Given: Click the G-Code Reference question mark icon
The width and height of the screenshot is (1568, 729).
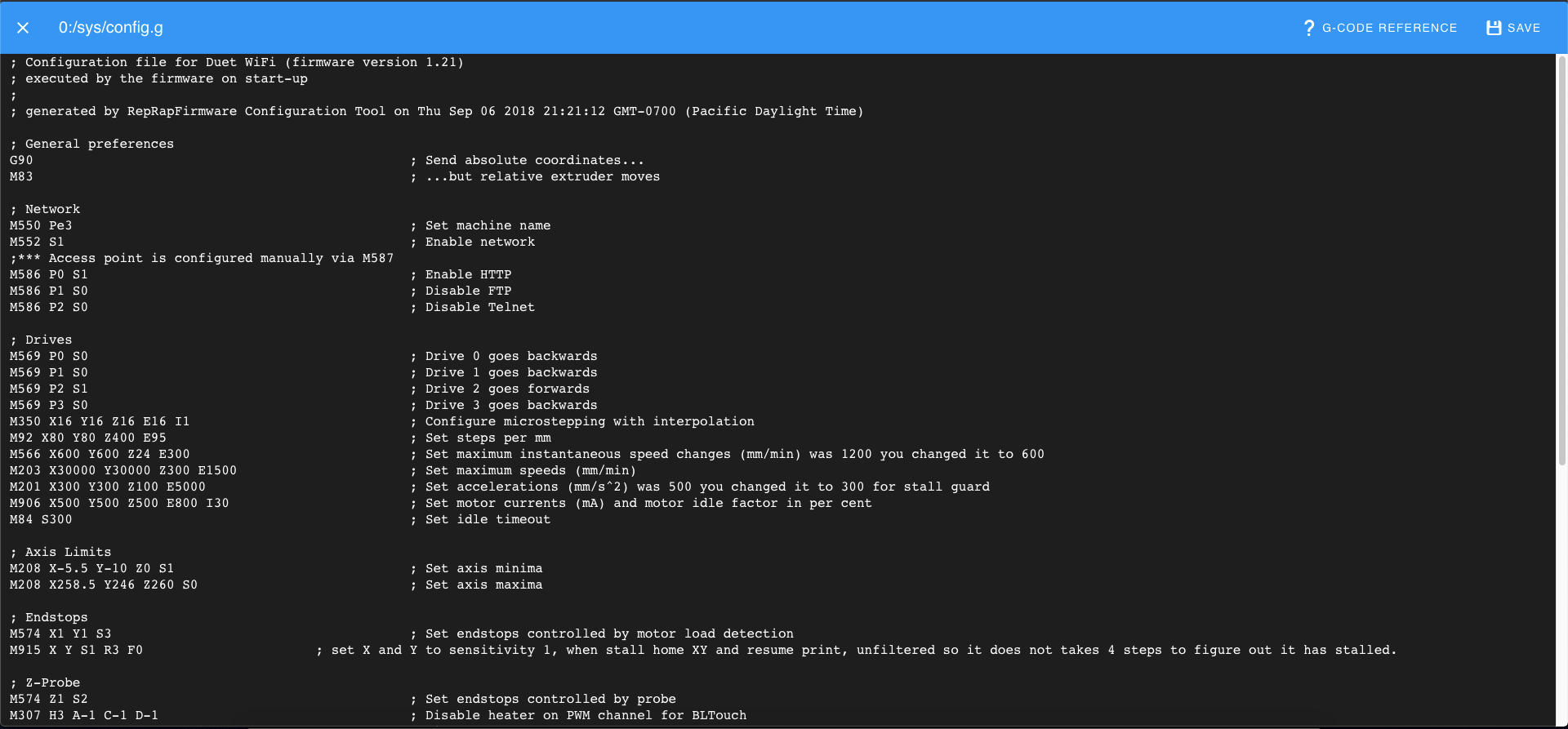Looking at the screenshot, I should (1308, 28).
